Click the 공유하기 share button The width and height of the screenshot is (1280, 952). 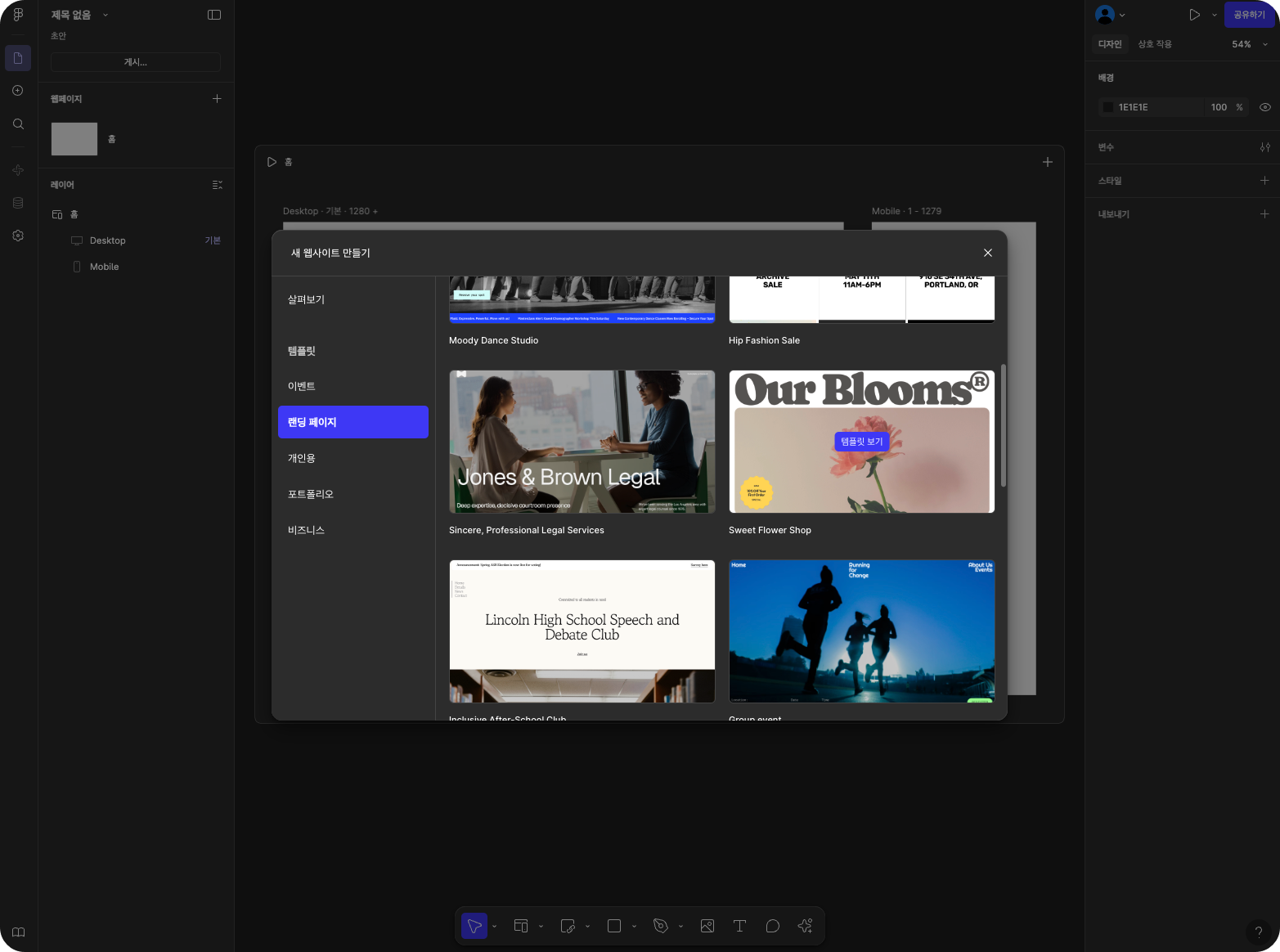(x=1250, y=15)
